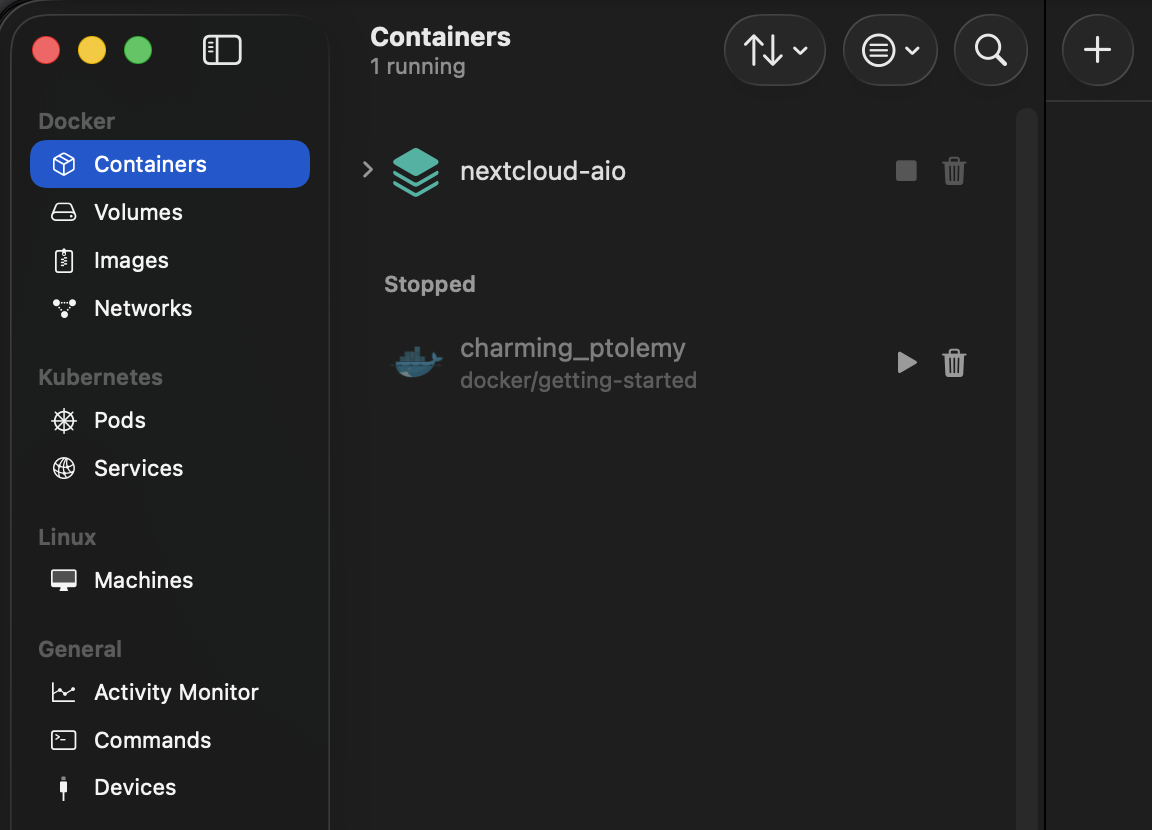
Task: Click the charming_ptolemy Docker whale icon
Action: pyautogui.click(x=418, y=362)
